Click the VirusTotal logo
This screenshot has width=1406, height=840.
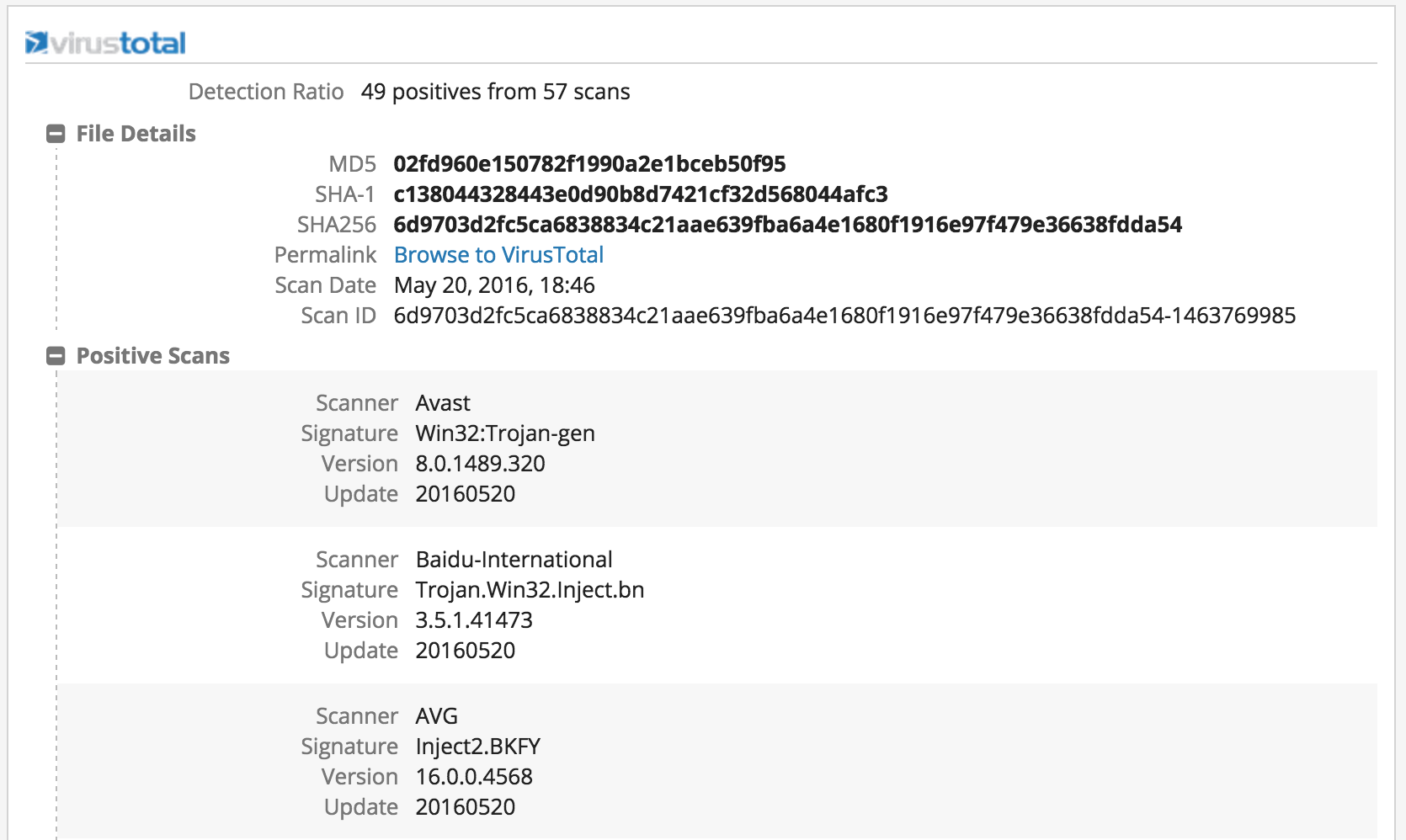(106, 42)
